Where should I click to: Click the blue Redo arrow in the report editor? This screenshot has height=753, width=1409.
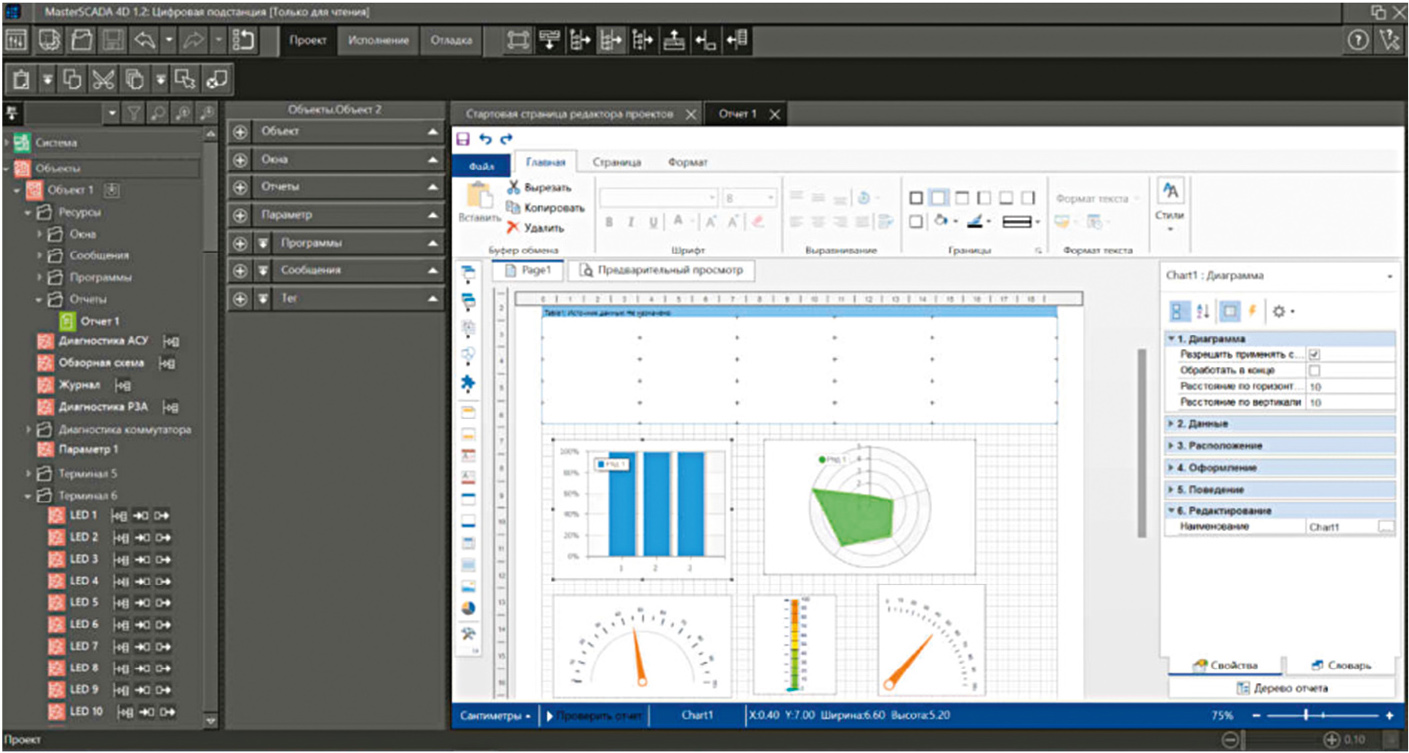pyautogui.click(x=506, y=139)
